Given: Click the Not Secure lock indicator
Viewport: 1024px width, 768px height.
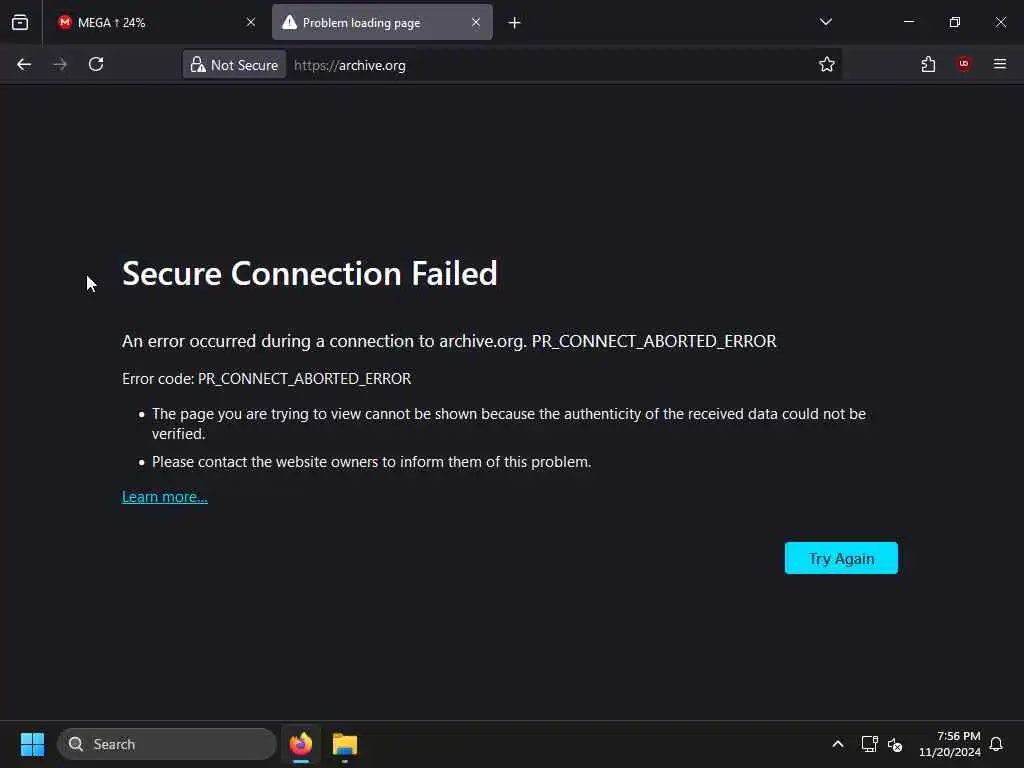Looking at the screenshot, I should (x=234, y=65).
